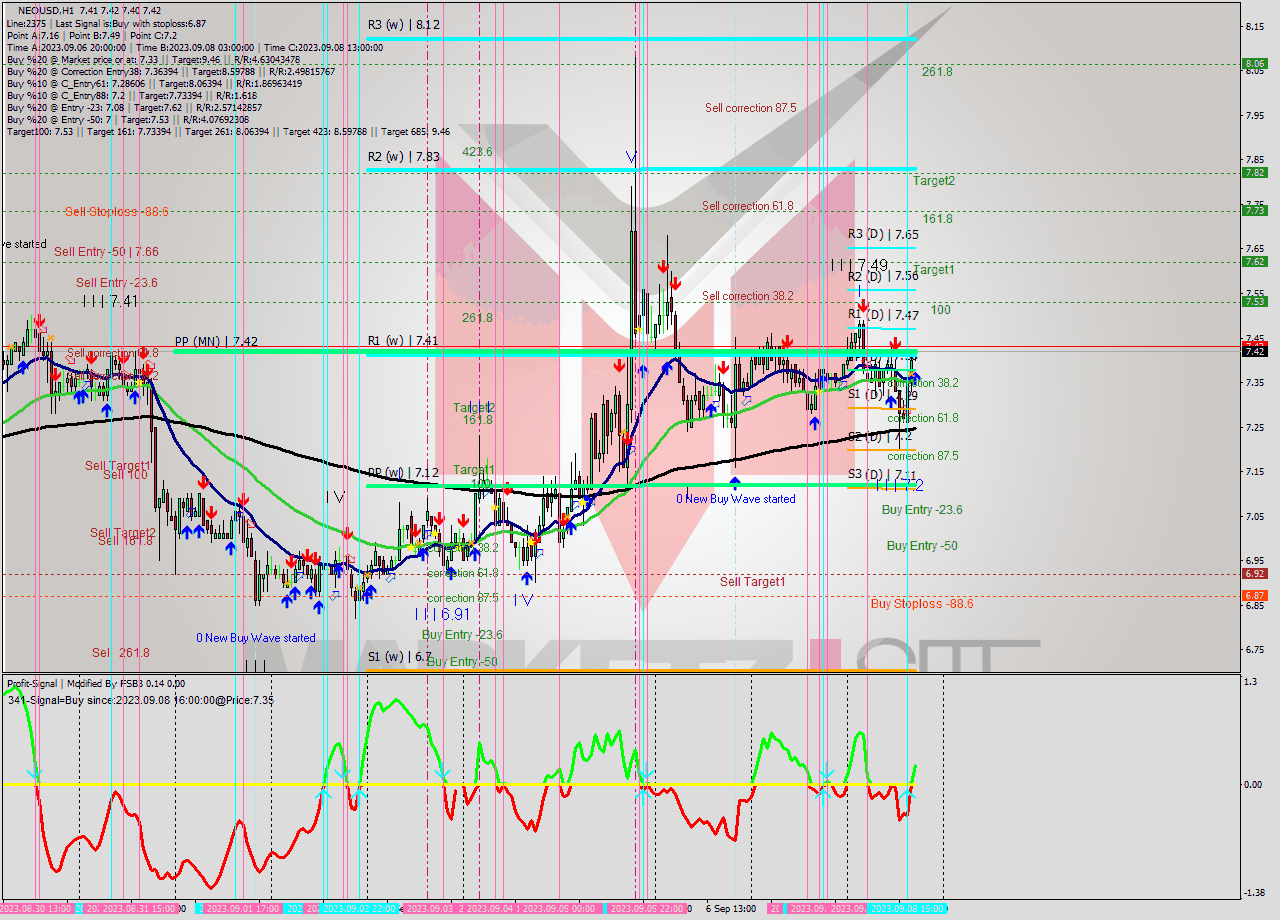This screenshot has width=1280, height=920.
Task: Click the blue 'V' wave marker near R2 (w)
Action: [x=631, y=157]
